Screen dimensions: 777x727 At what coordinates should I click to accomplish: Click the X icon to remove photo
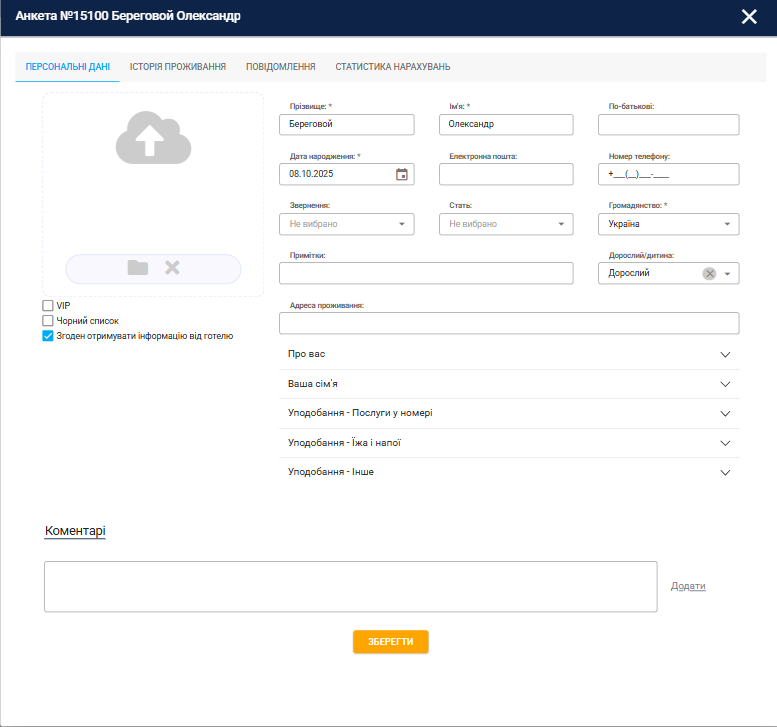[x=172, y=268]
